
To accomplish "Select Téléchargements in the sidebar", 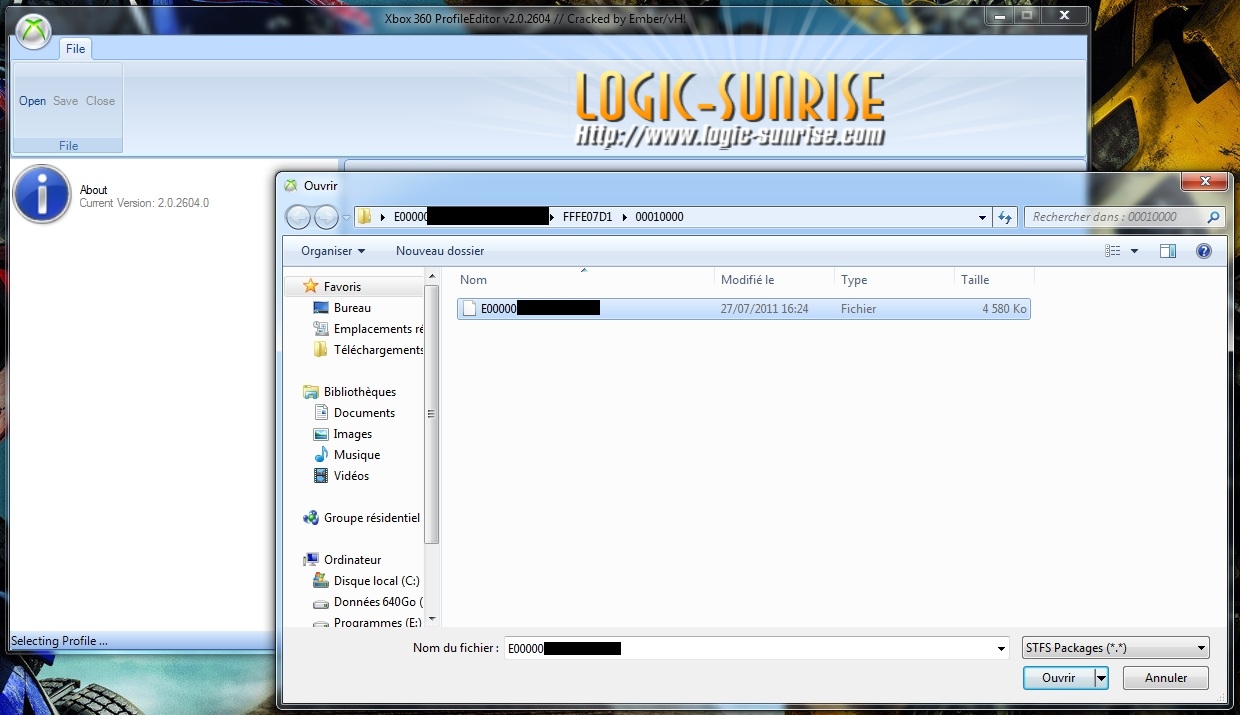I will click(x=378, y=350).
